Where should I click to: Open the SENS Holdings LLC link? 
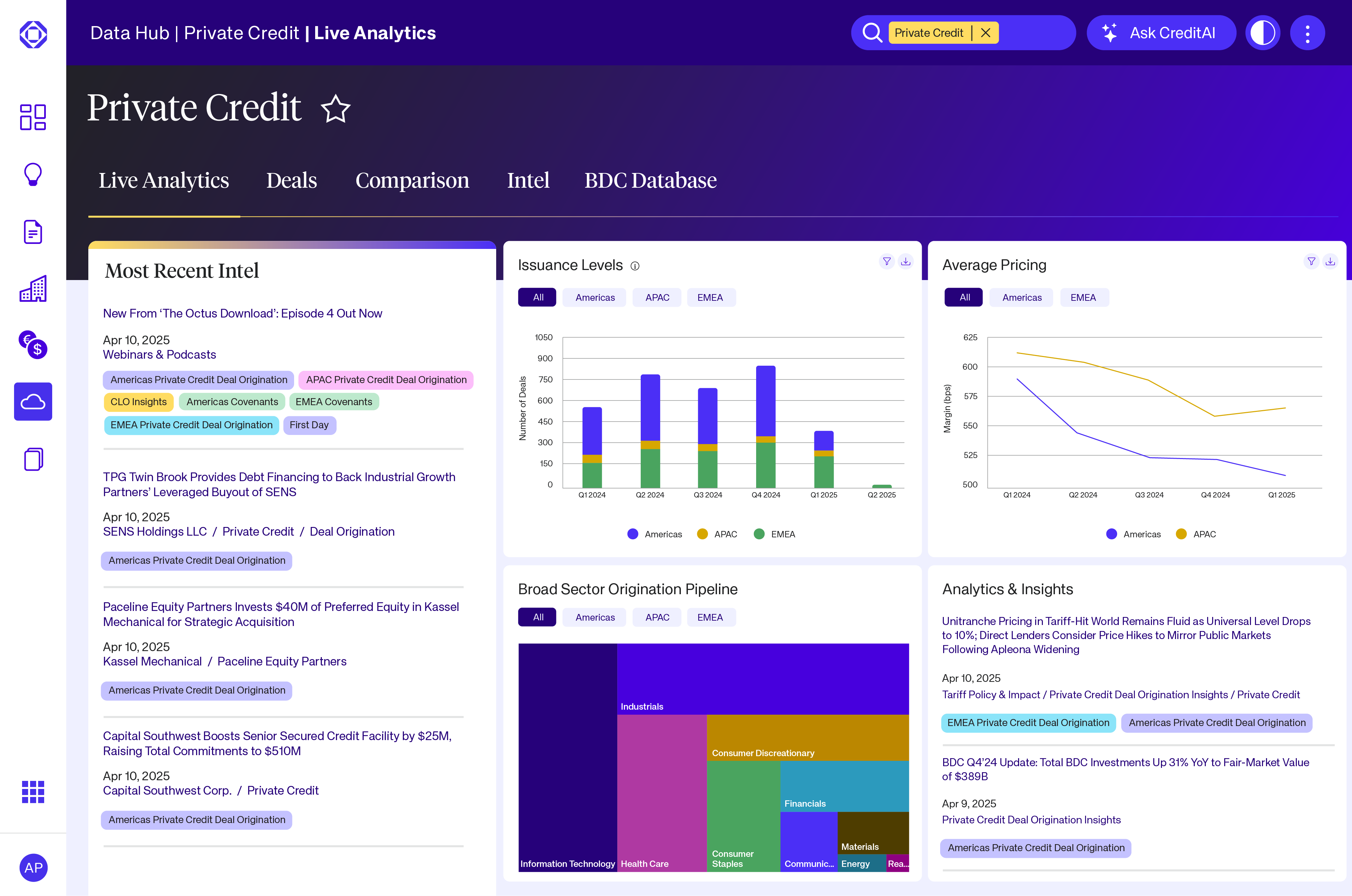coord(154,531)
